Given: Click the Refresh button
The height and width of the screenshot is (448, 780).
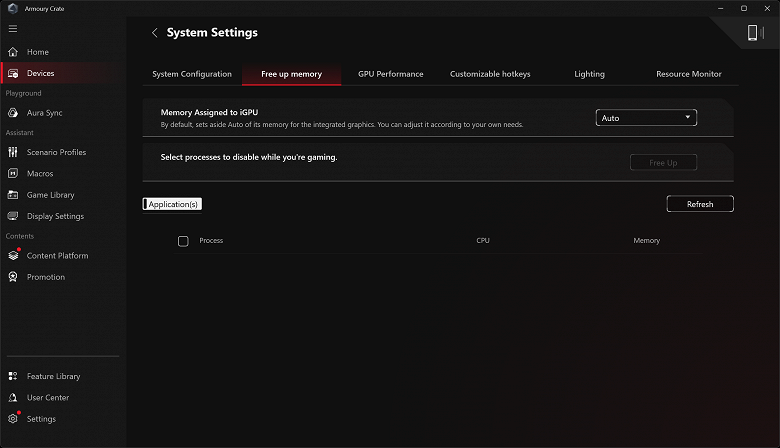Looking at the screenshot, I should point(700,204).
